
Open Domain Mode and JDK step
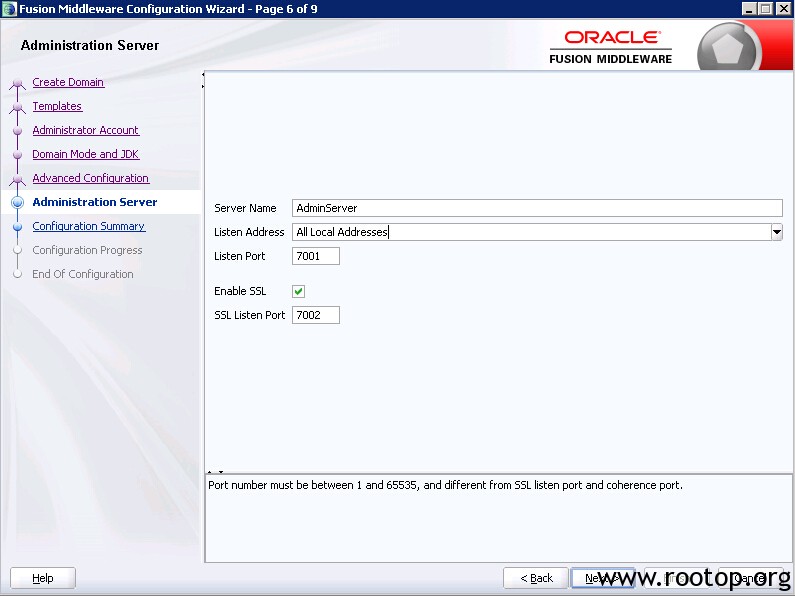[x=86, y=154]
